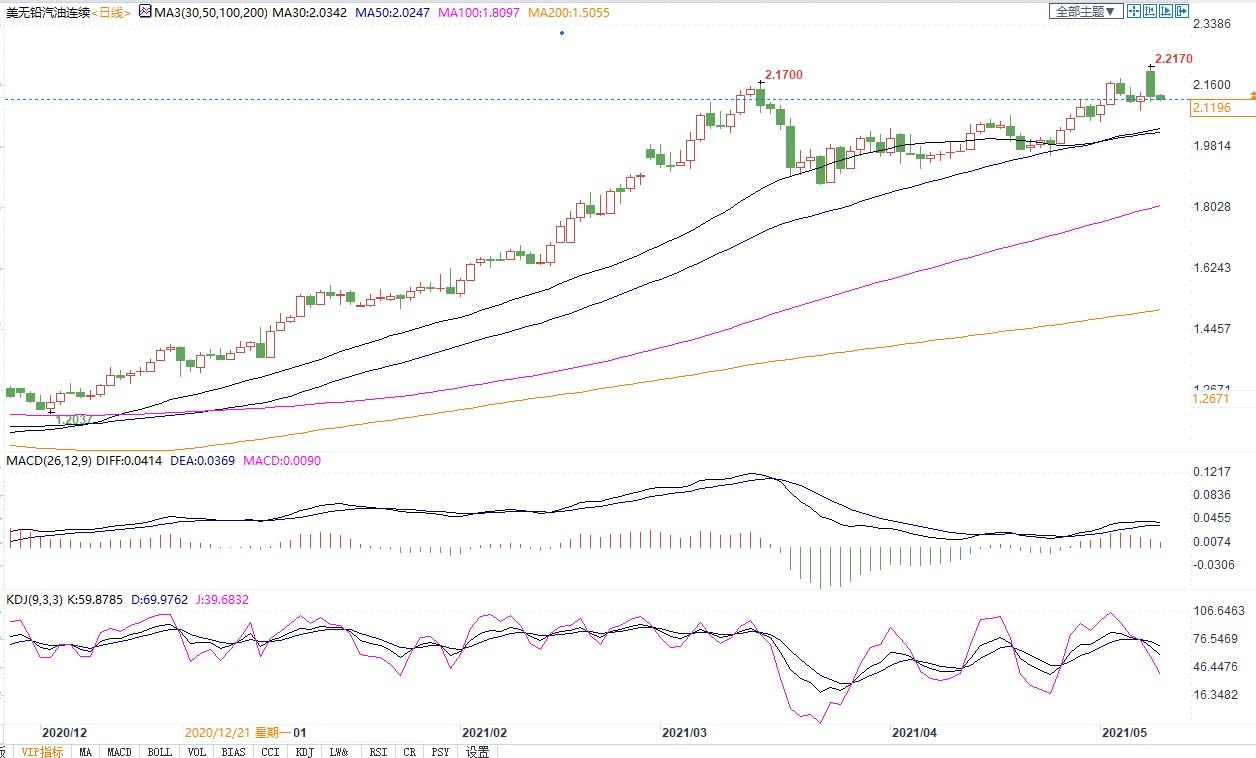The width and height of the screenshot is (1256, 758).
Task: Click the DEA:0.0369 value
Action: point(204,461)
